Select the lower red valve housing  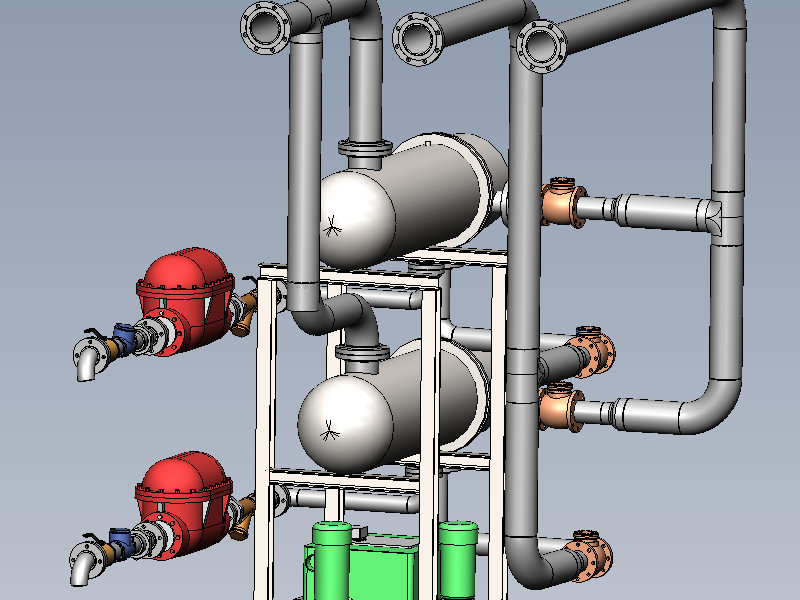coord(185,505)
